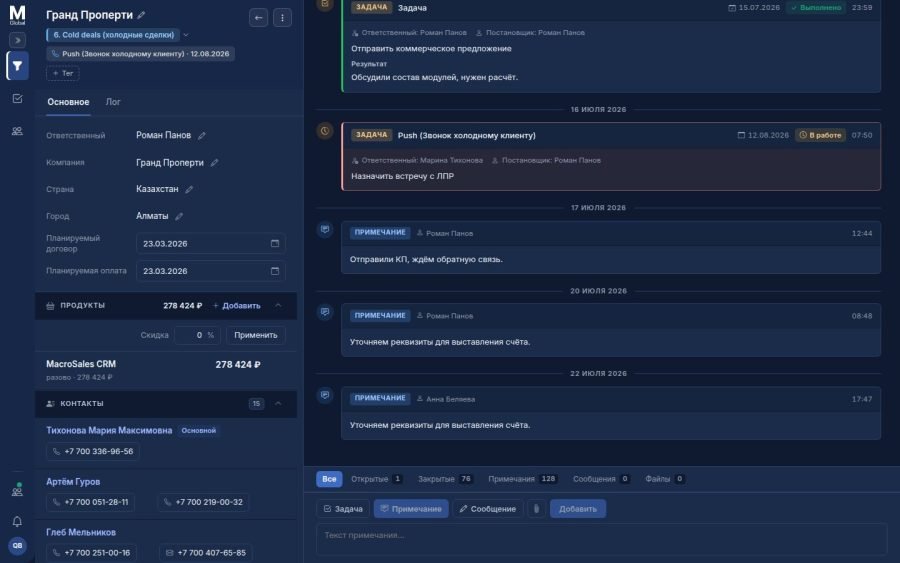Expand the left sidebar arrow
Viewport: 900px width, 563px height.
[17, 40]
